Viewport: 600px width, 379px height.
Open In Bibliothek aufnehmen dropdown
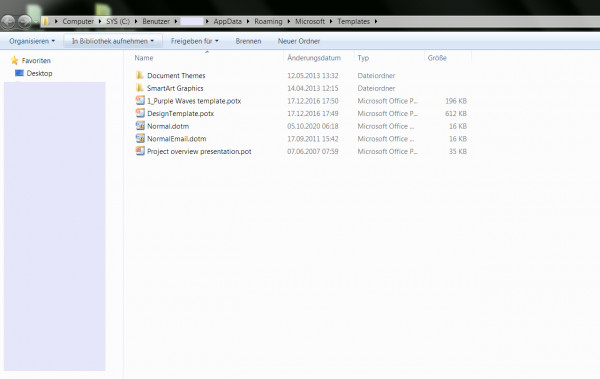113,41
